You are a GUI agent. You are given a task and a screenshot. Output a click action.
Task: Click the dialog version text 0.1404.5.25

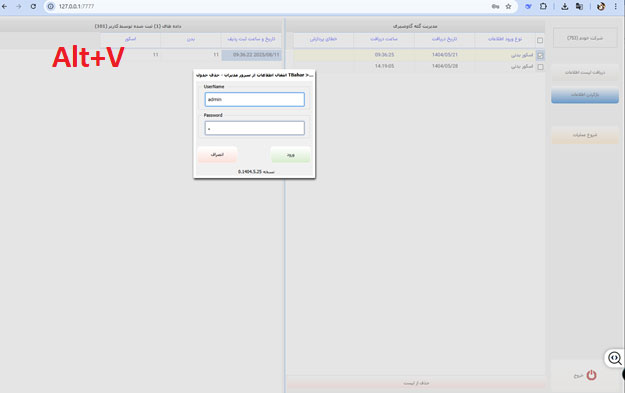(256, 172)
